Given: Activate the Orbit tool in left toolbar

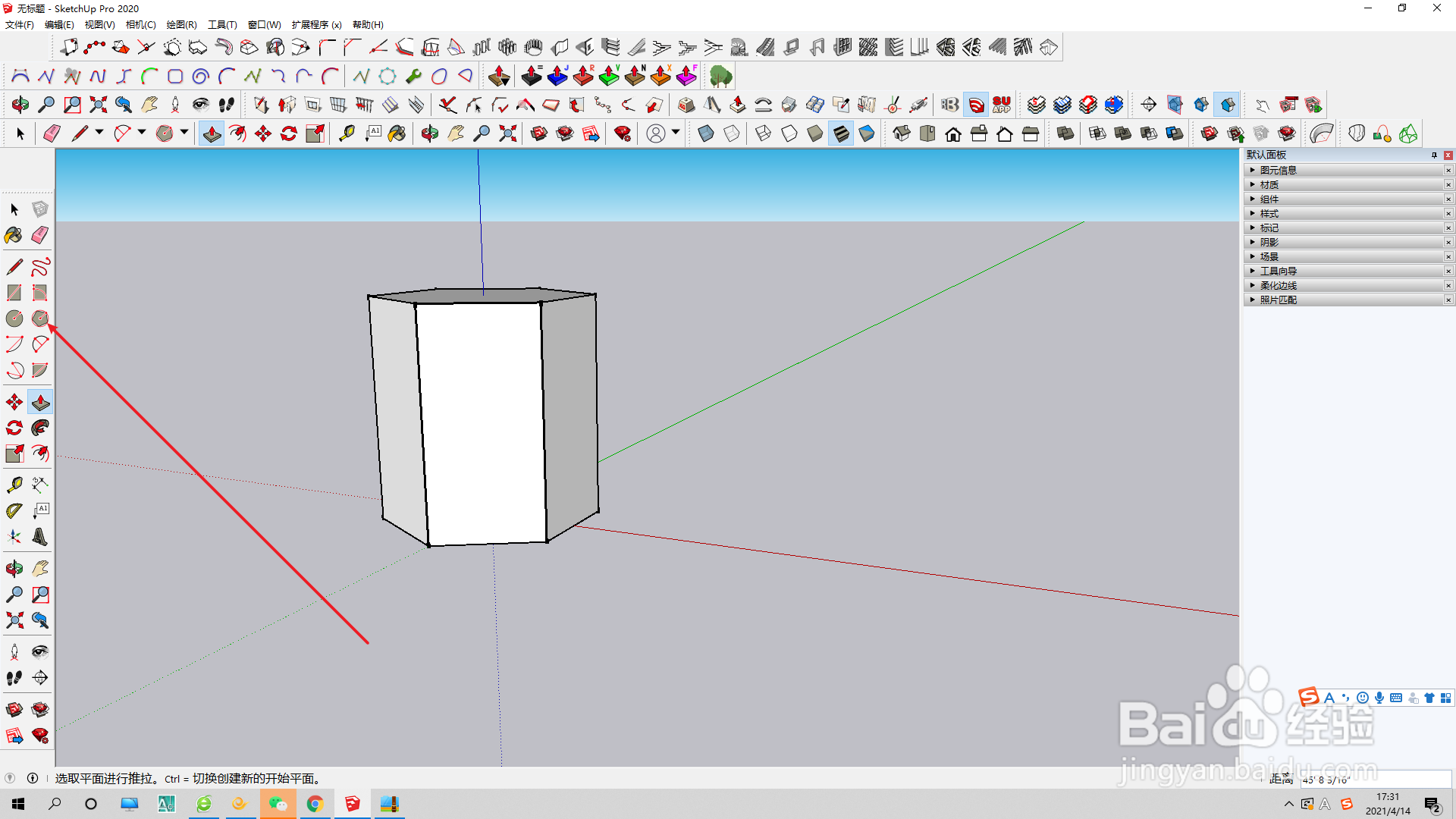Looking at the screenshot, I should (x=14, y=569).
